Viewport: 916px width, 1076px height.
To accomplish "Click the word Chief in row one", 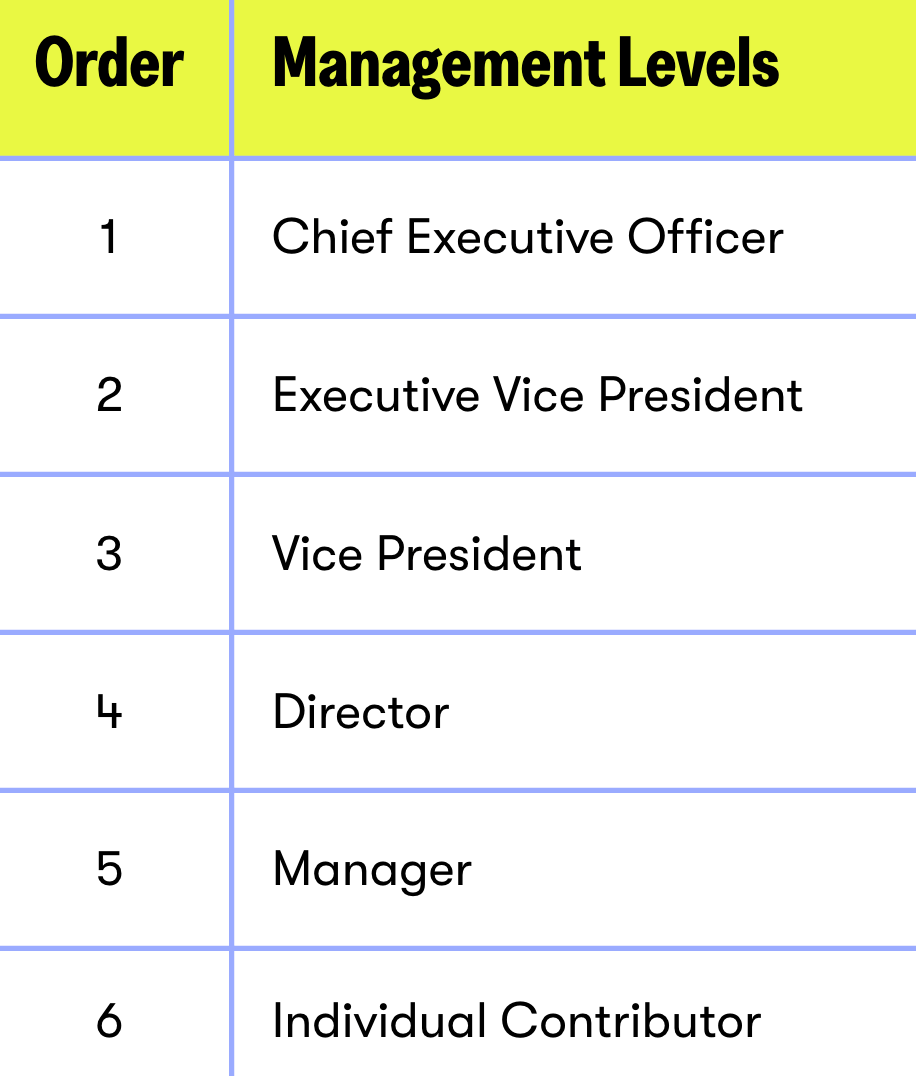I will click(332, 237).
